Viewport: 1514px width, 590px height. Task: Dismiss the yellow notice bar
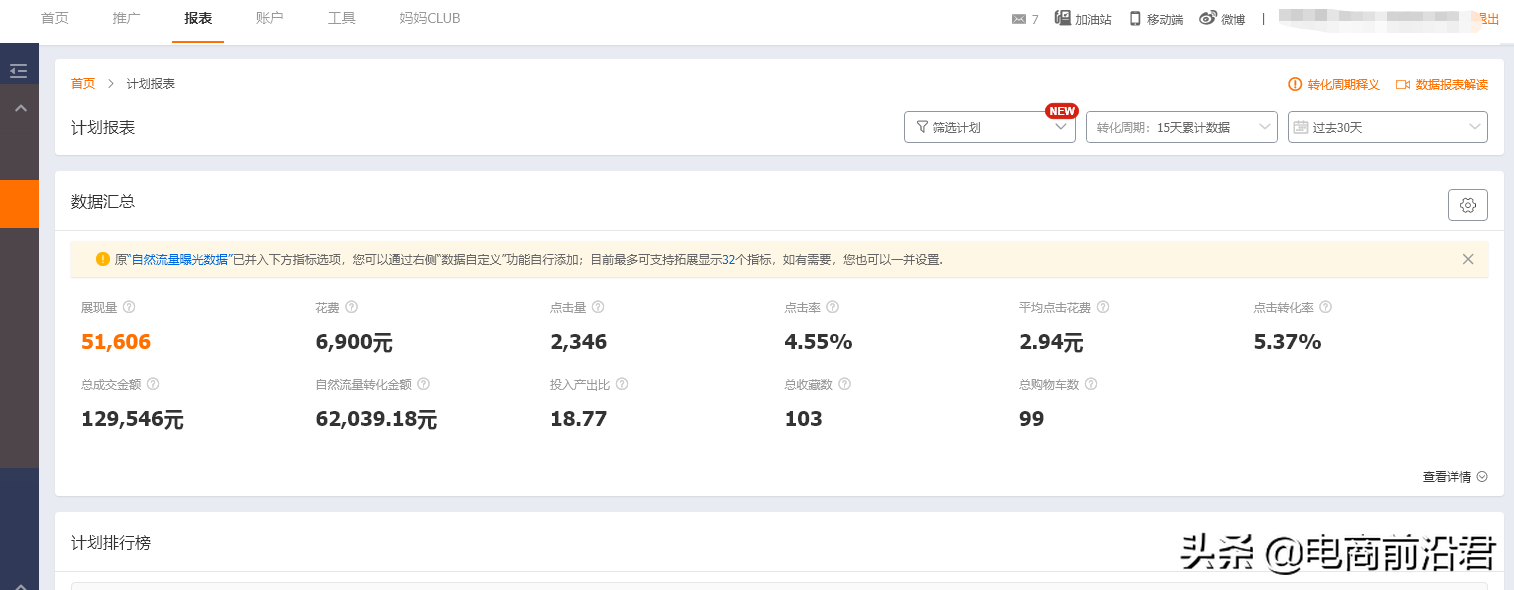click(1467, 258)
